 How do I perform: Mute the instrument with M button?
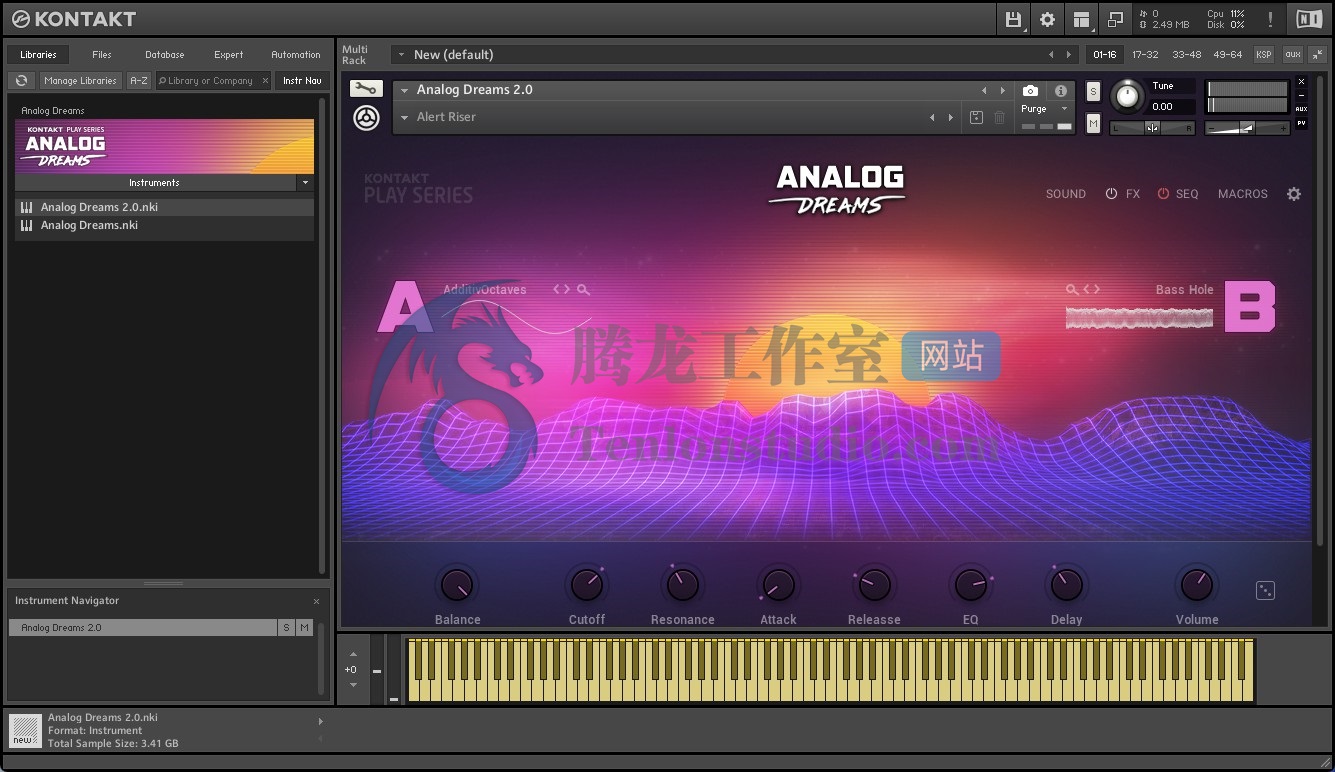click(1093, 123)
